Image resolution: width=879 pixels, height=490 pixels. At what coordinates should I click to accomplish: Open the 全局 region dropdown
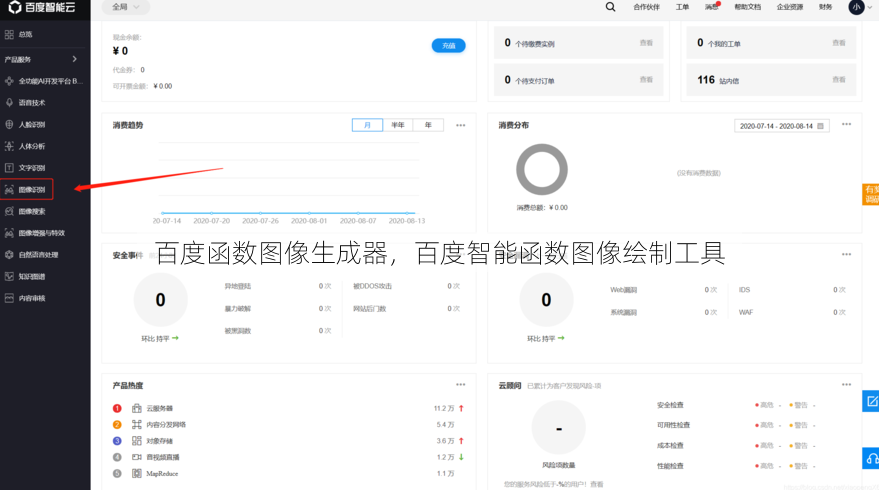(x=126, y=7)
